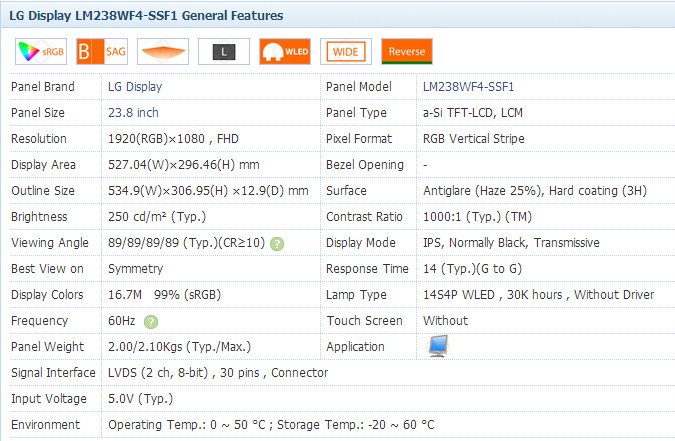Image resolution: width=675 pixels, height=441 pixels.
Task: Click the Bezel Opening label
Action: (x=365, y=165)
